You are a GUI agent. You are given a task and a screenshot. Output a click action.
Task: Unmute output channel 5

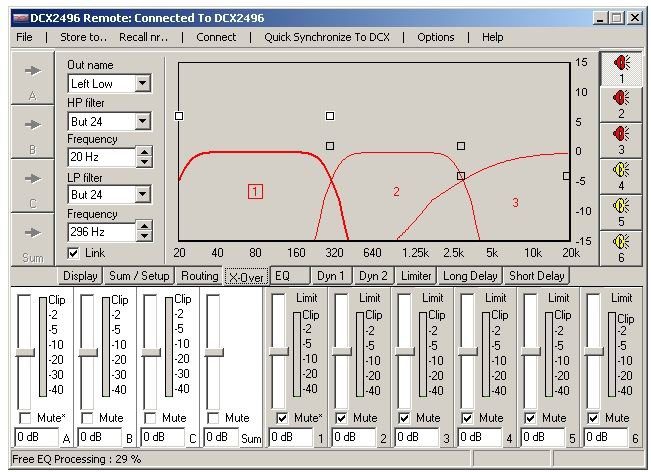click(530, 418)
